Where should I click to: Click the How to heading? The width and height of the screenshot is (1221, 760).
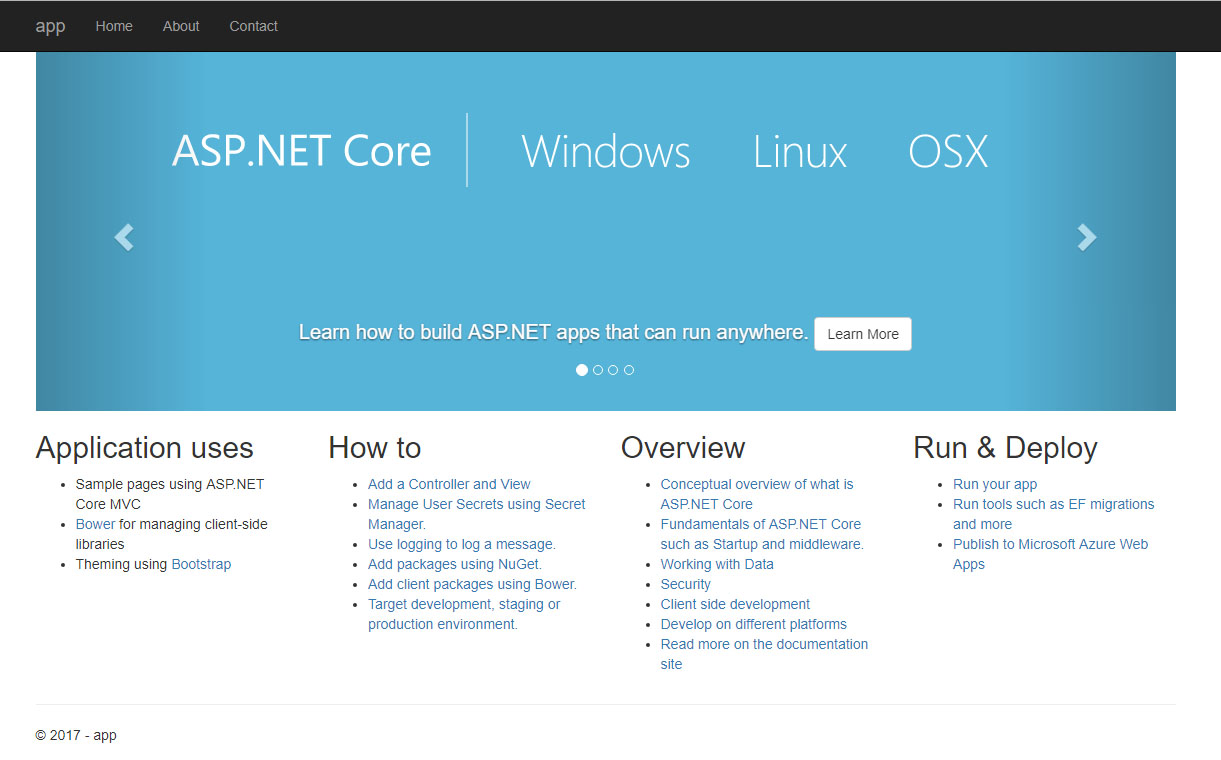coord(375,447)
